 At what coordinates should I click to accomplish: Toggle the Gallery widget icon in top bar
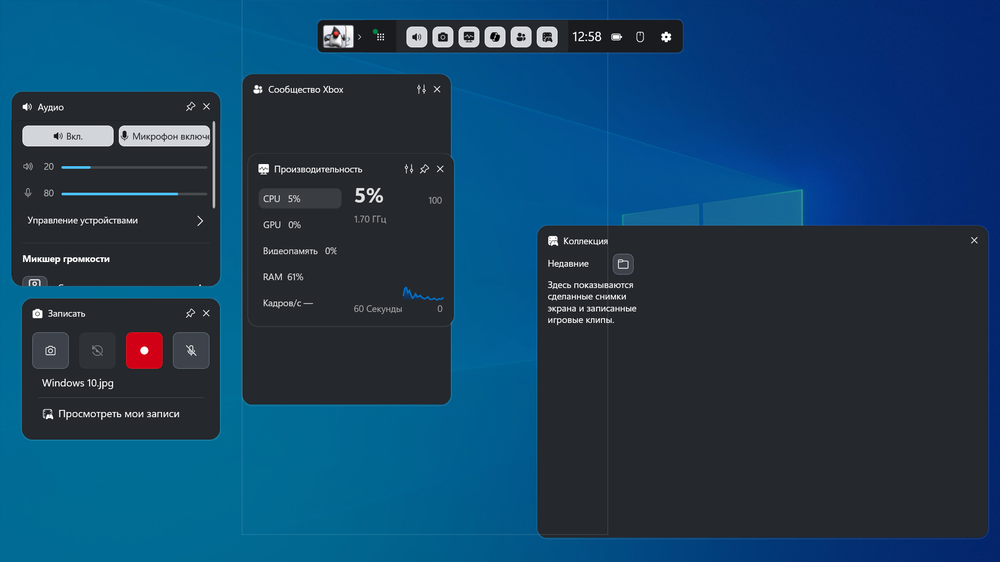coord(547,37)
